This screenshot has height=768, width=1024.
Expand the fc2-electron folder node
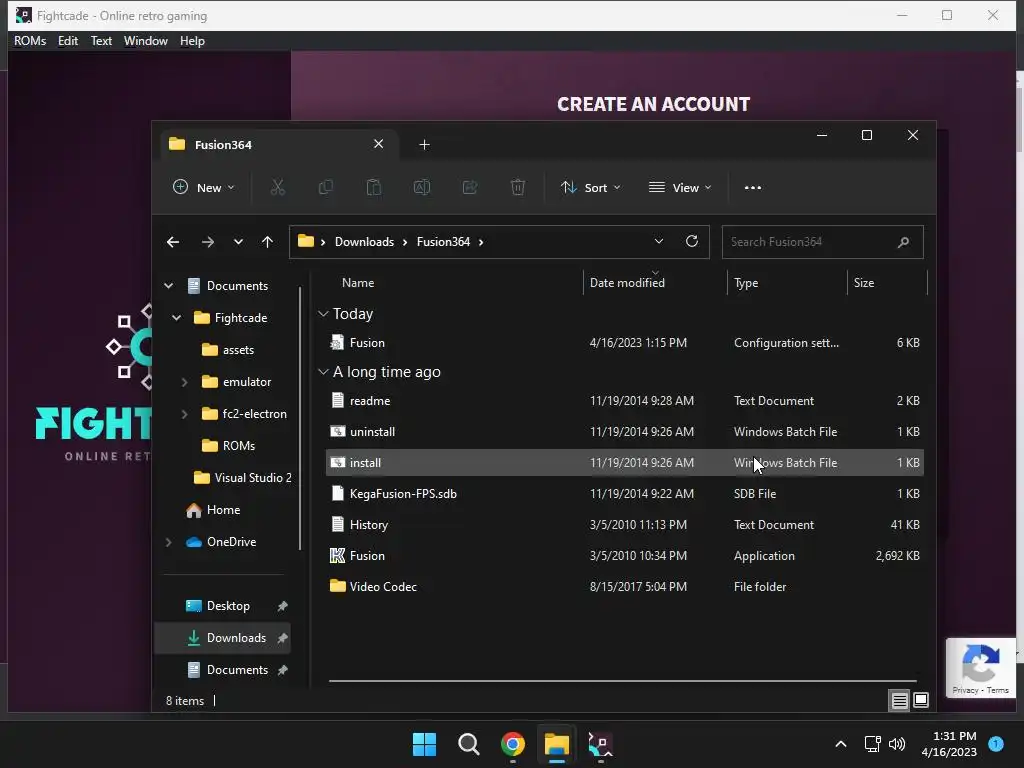[184, 414]
